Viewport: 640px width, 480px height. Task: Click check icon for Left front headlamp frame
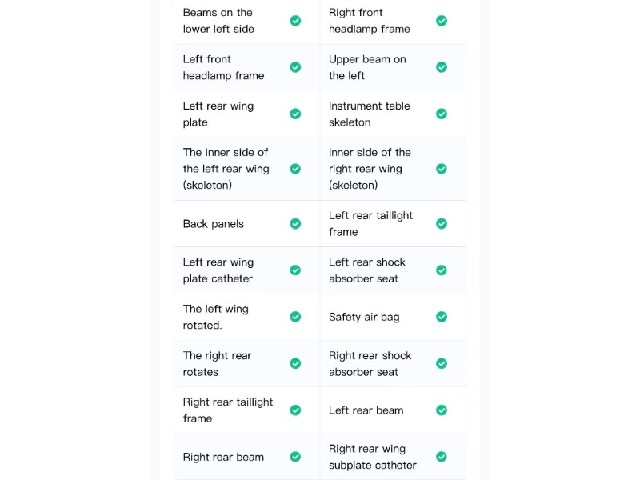(x=295, y=67)
